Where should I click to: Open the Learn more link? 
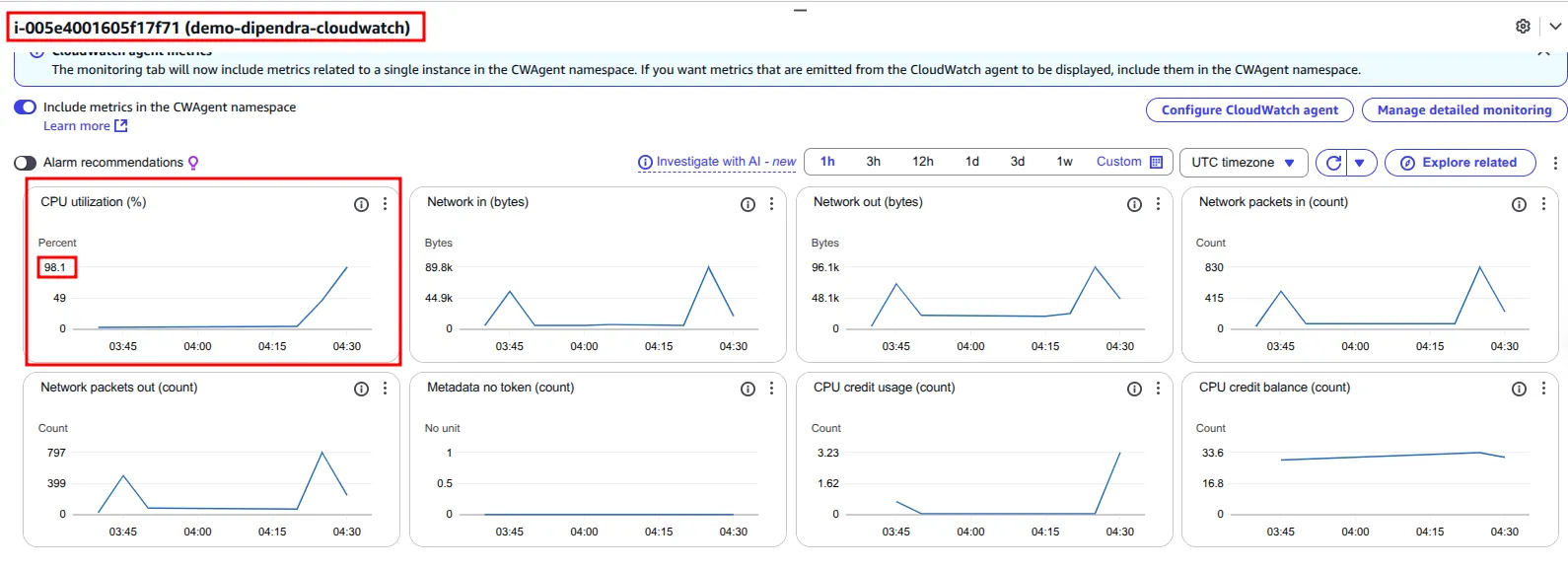pyautogui.click(x=85, y=126)
